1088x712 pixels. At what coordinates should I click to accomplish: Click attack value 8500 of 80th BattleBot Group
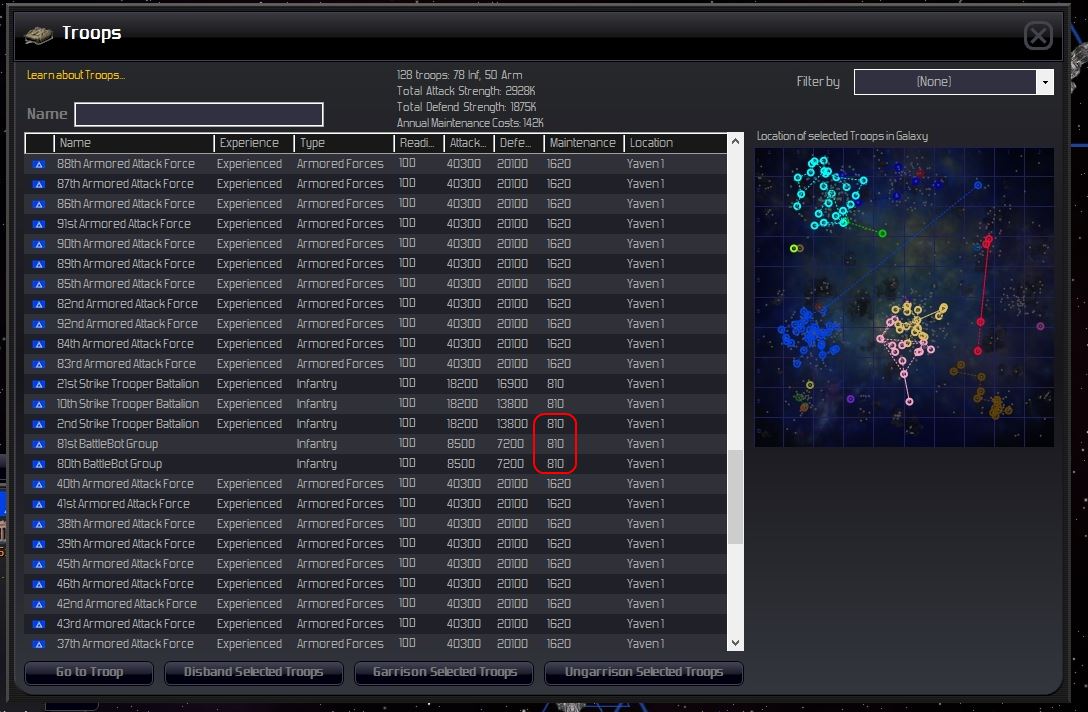(461, 464)
